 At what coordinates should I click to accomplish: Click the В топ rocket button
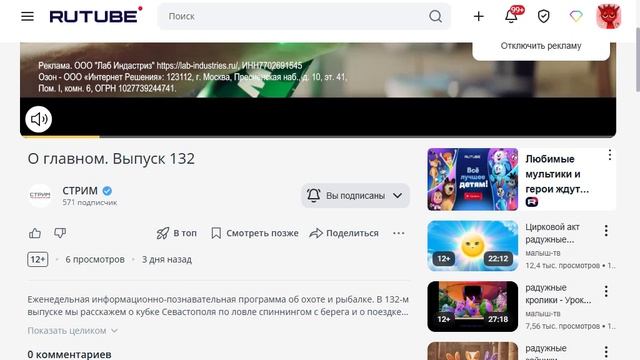(x=176, y=233)
